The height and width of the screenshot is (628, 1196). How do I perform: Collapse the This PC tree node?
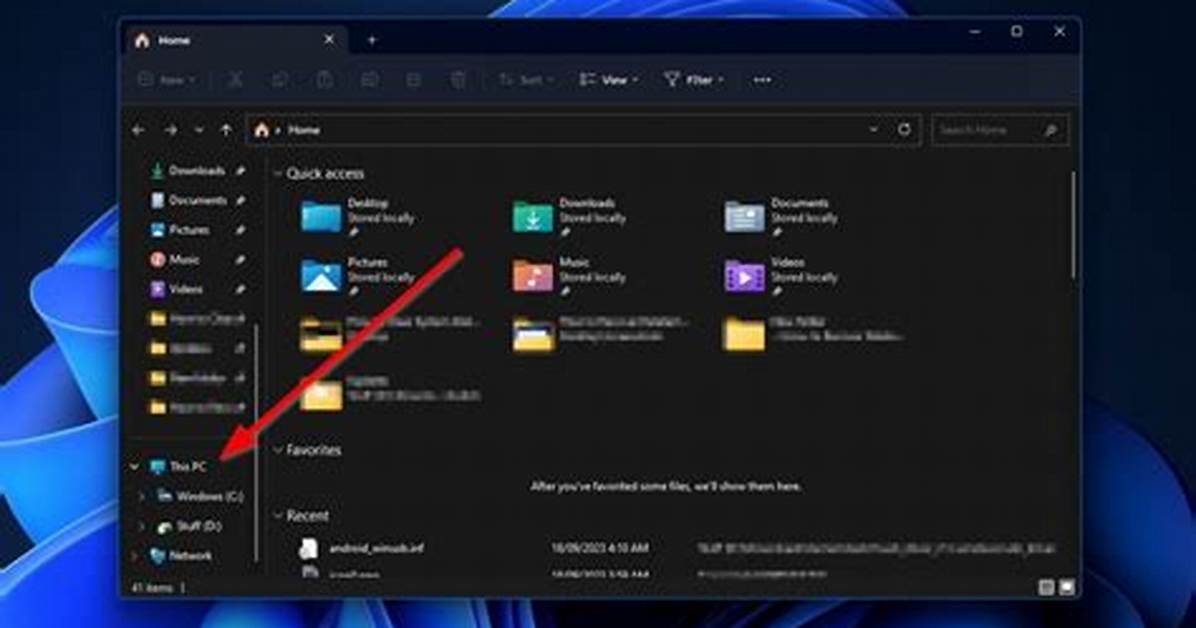[x=135, y=466]
